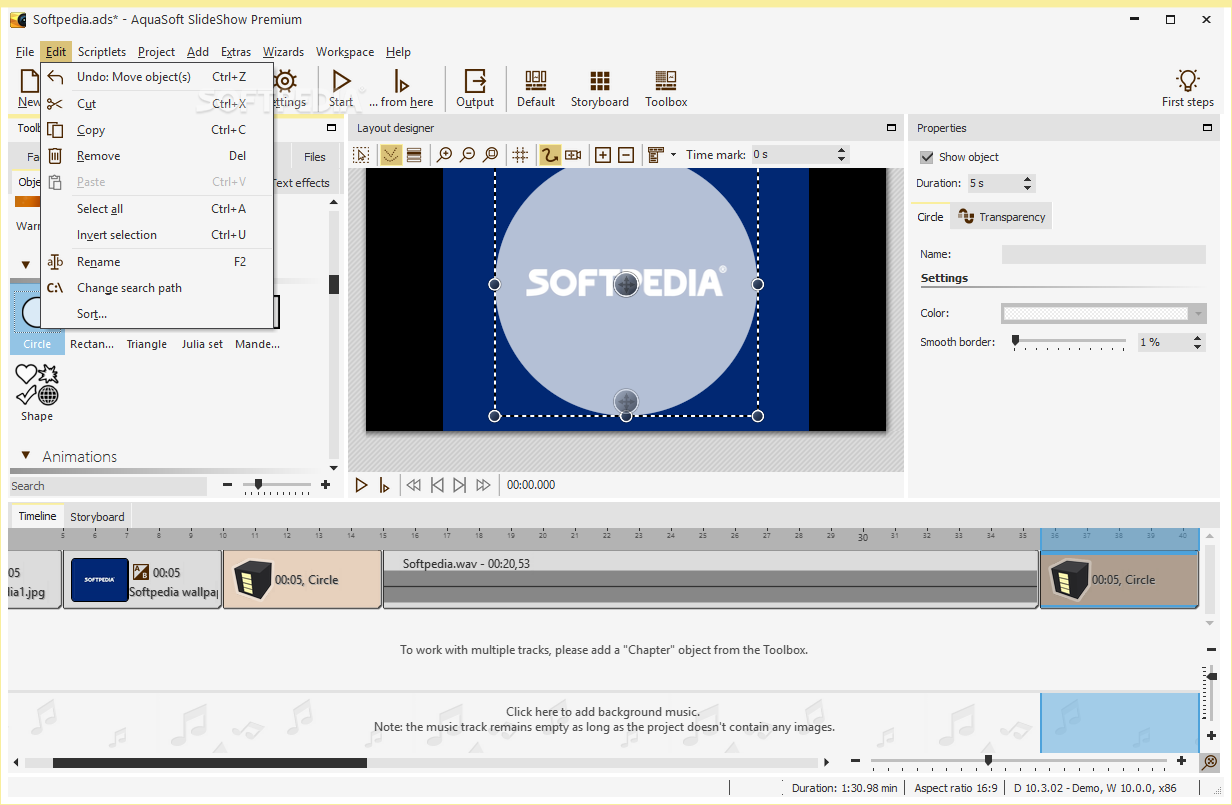The height and width of the screenshot is (805, 1232).
Task: Click the timeline zoom minus icon
Action: pyautogui.click(x=856, y=761)
